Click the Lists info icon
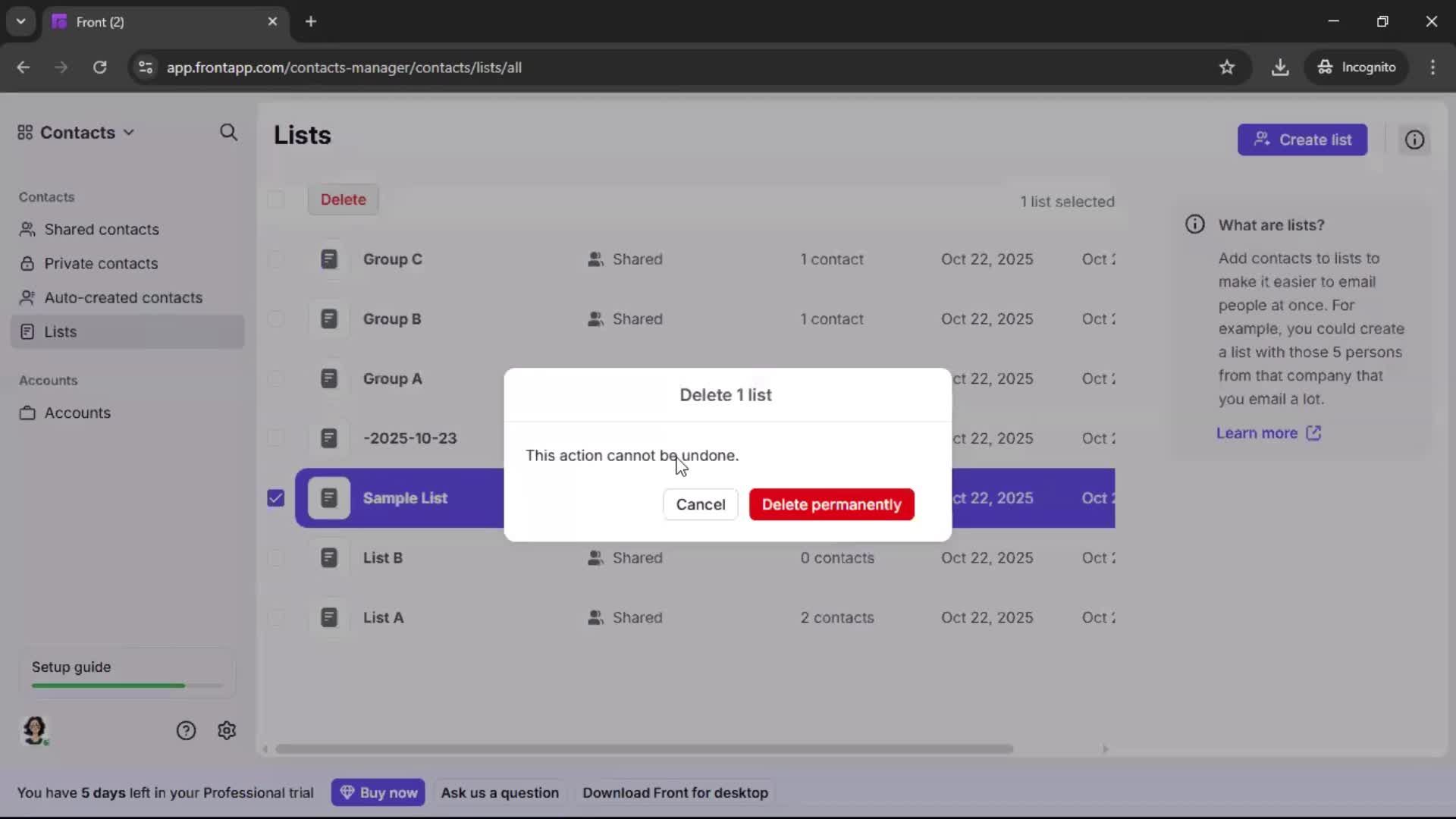 (1414, 140)
